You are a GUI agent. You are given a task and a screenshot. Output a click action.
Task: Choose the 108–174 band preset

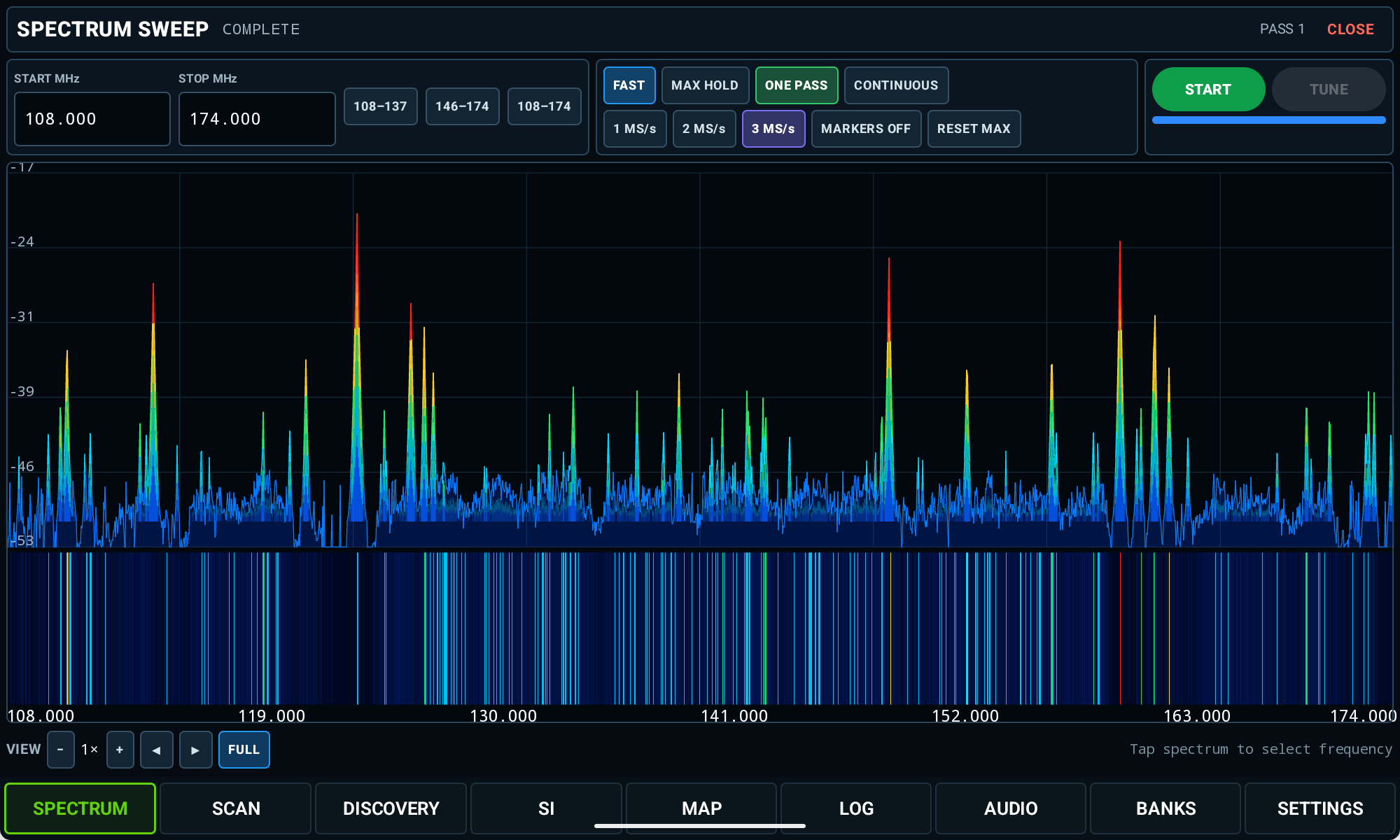click(x=544, y=106)
